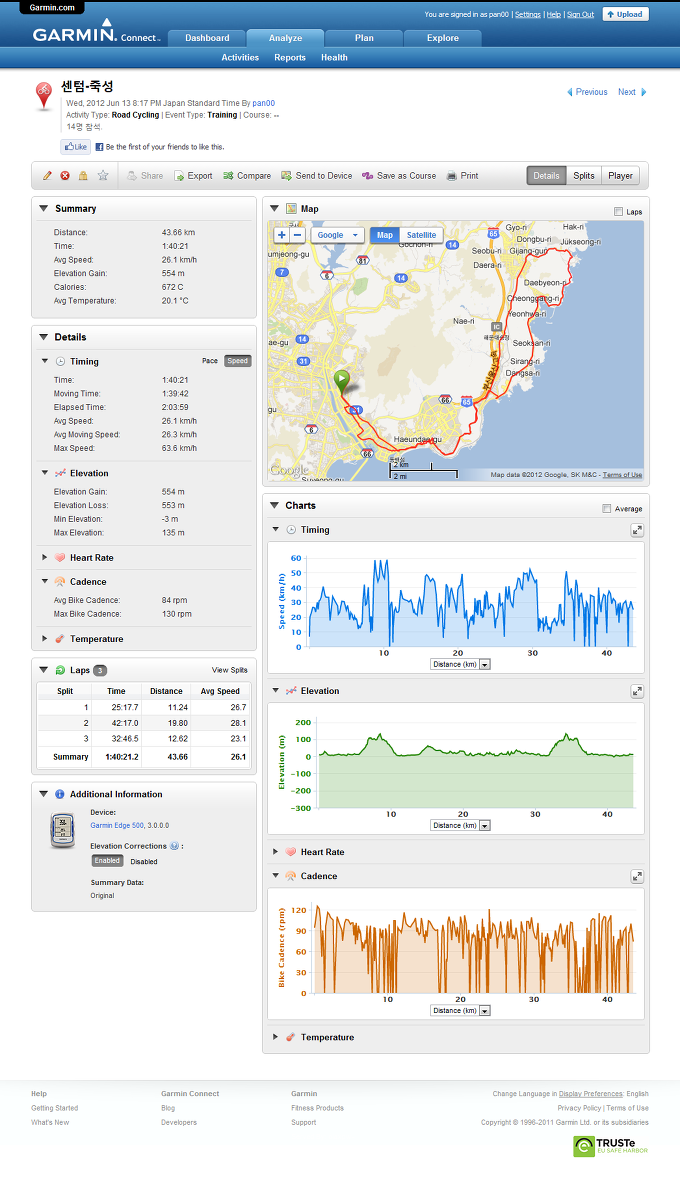Click the Previous arrow icon
The width and height of the screenshot is (680, 1180).
(569, 92)
